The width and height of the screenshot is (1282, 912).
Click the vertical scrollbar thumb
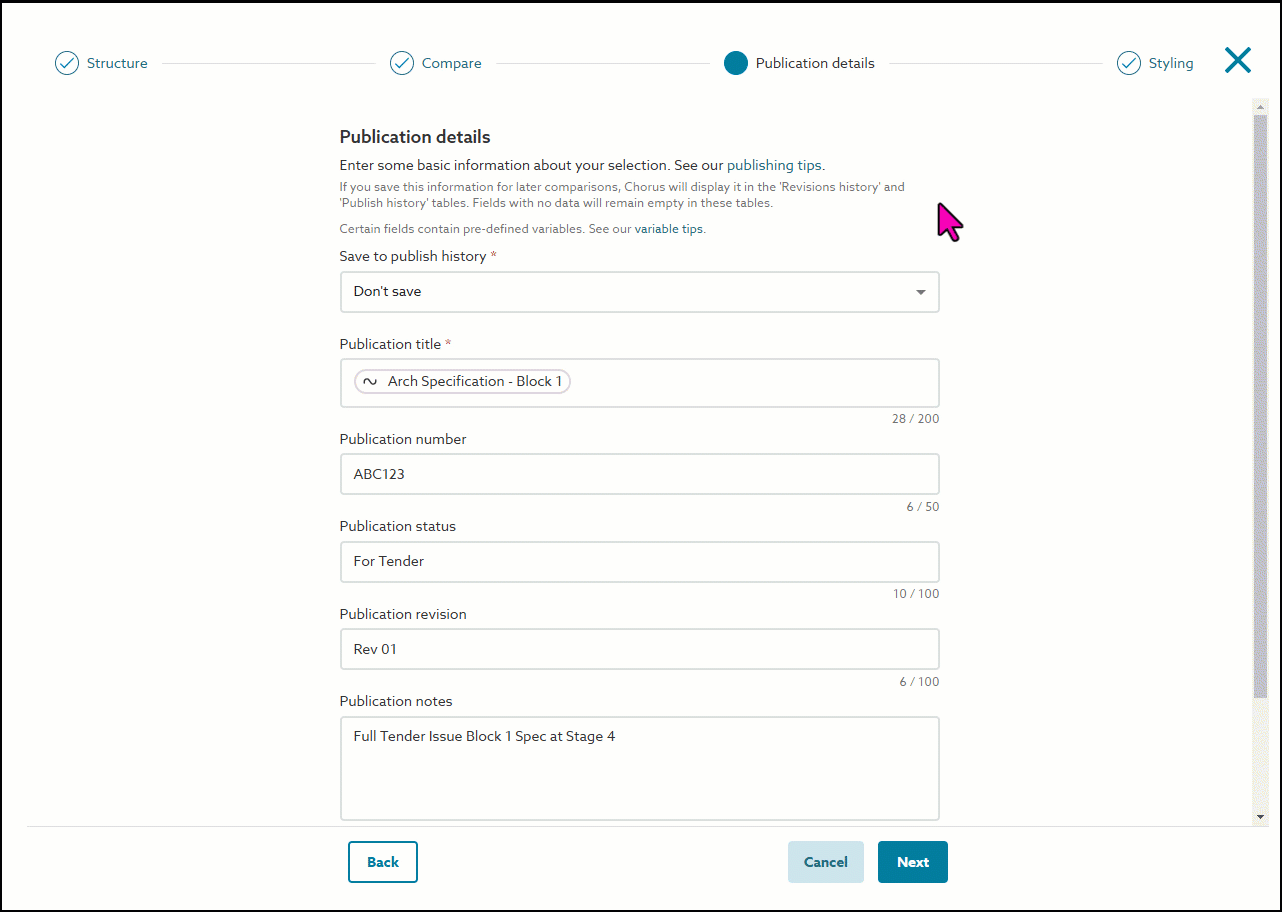pos(1260,405)
